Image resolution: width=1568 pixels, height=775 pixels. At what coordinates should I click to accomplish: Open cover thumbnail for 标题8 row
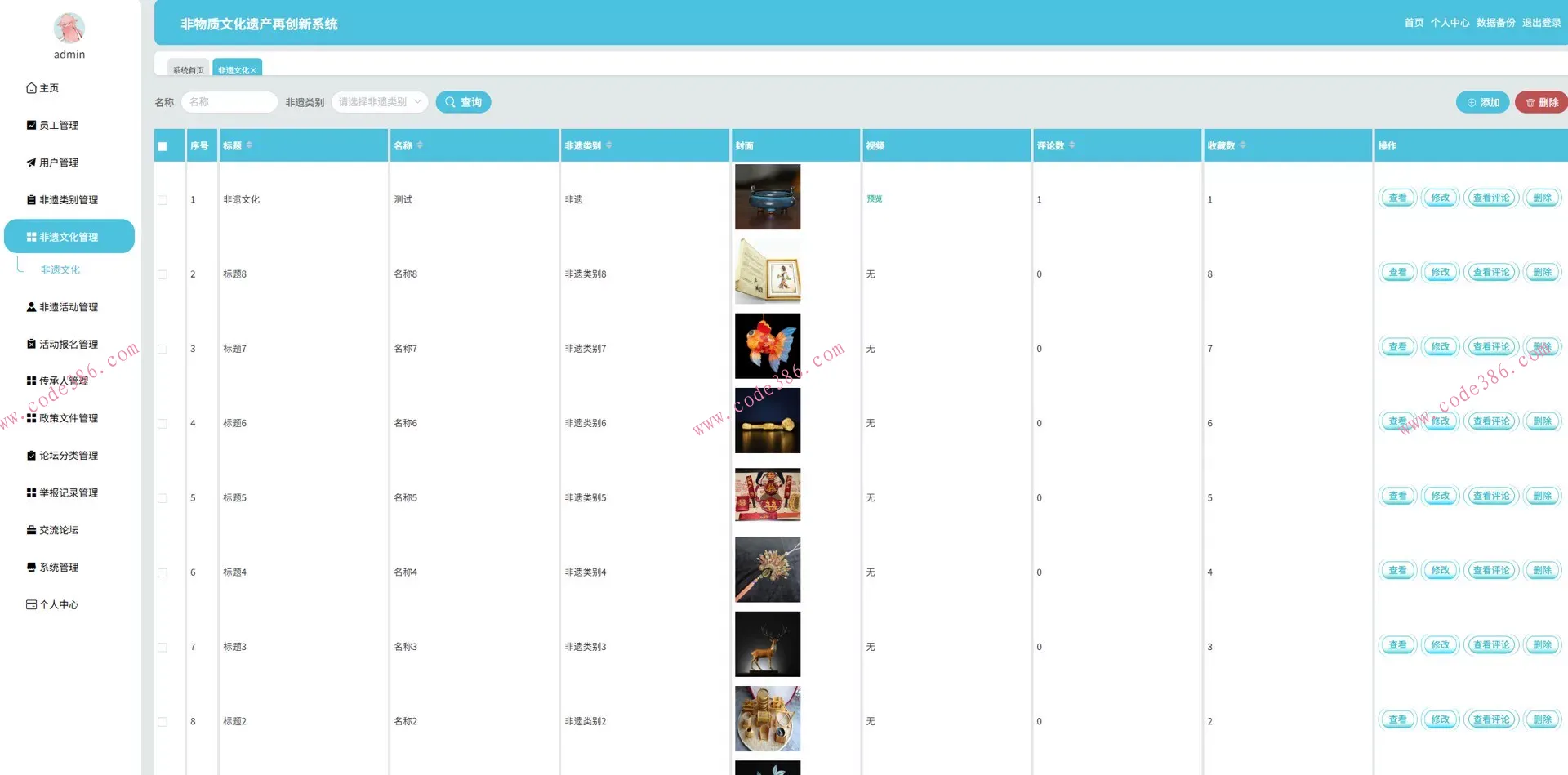click(768, 271)
